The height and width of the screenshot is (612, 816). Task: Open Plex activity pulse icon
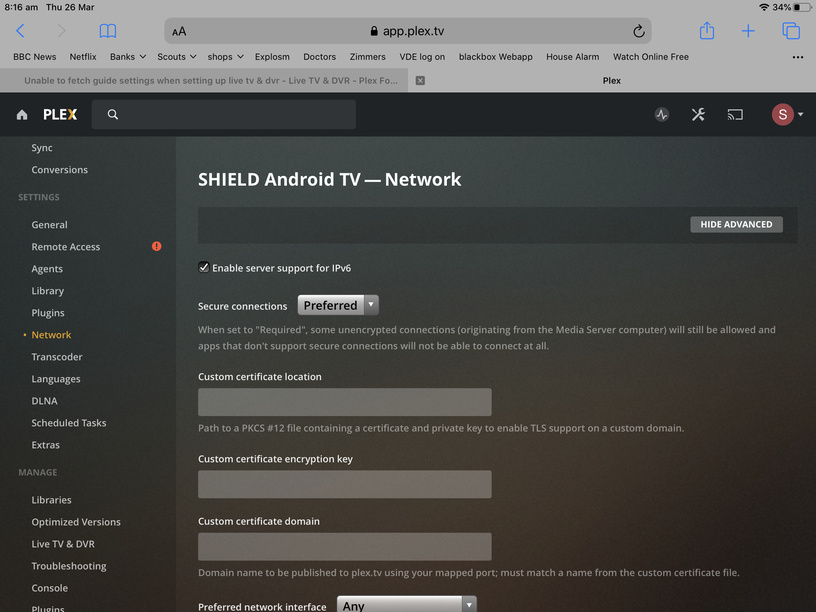point(661,114)
